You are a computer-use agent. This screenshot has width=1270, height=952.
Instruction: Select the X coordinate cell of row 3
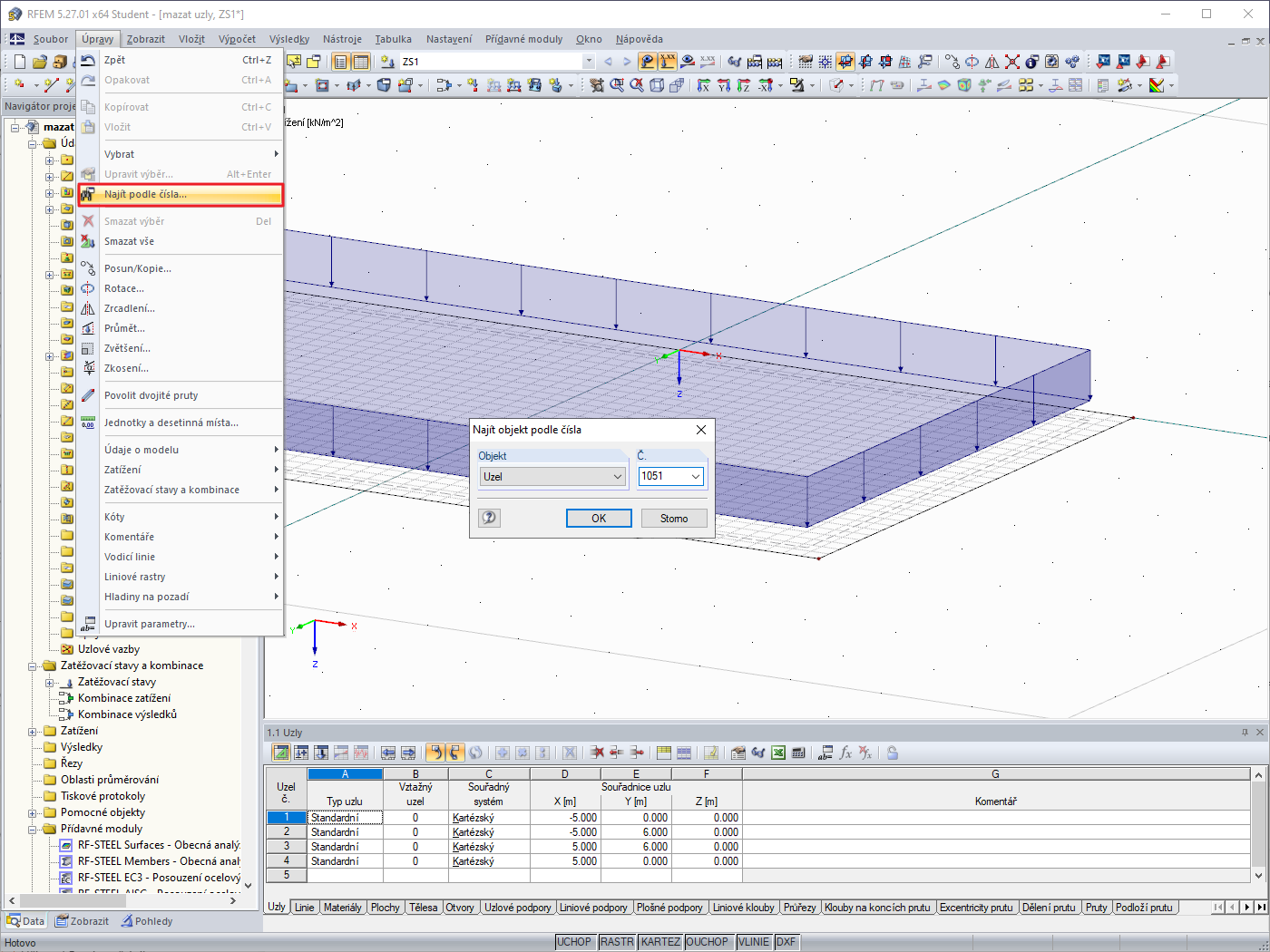click(564, 847)
